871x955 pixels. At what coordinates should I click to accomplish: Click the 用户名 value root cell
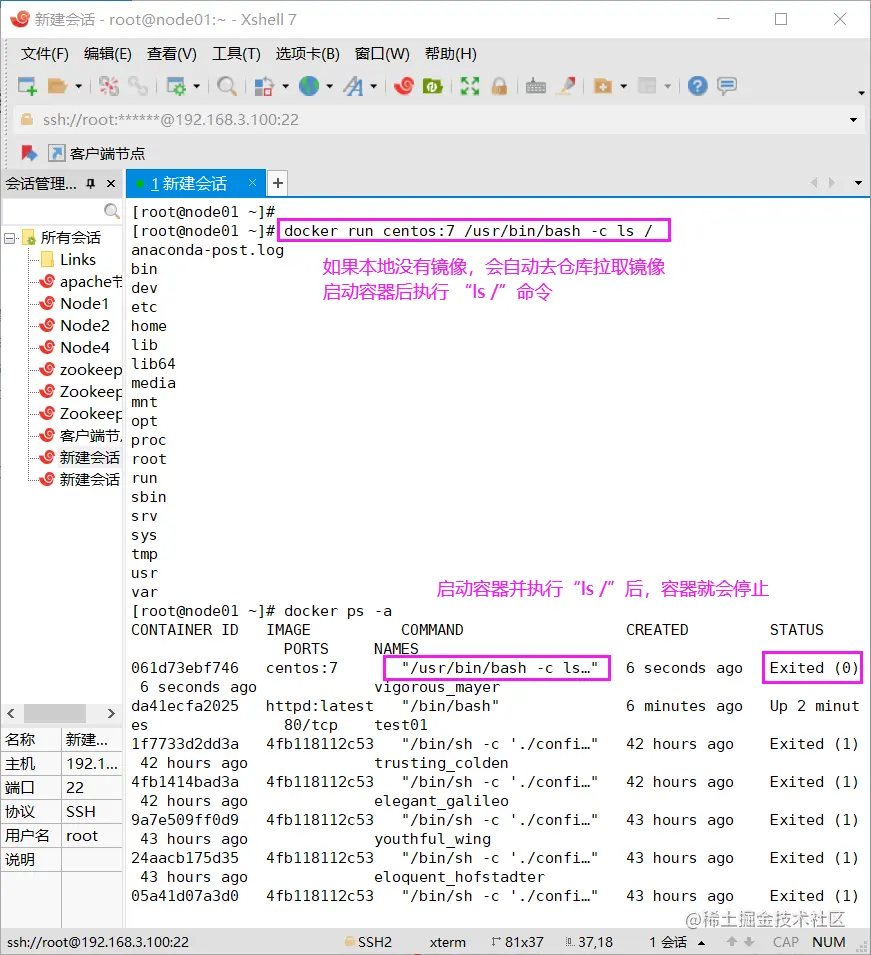(91, 836)
